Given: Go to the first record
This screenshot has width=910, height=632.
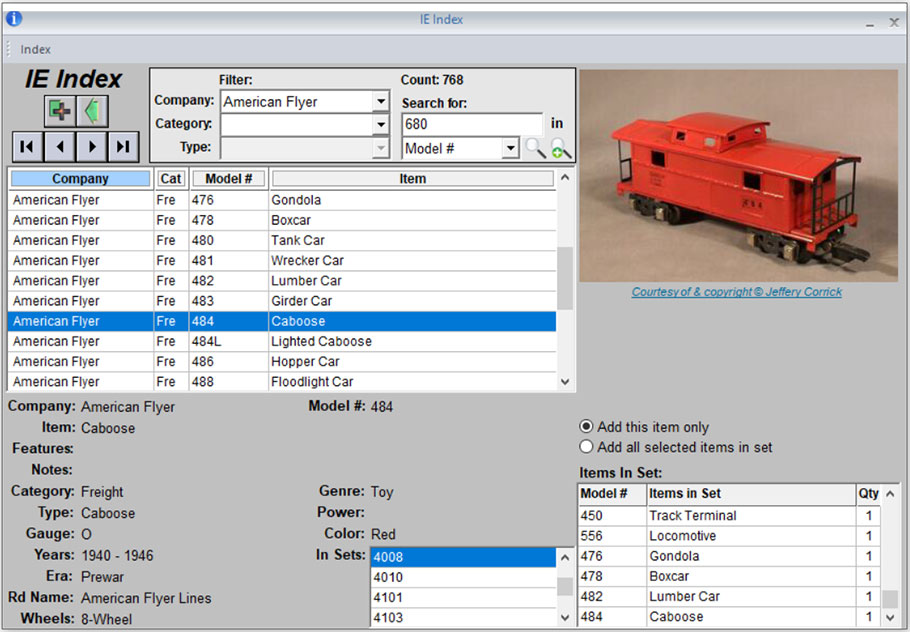Looking at the screenshot, I should tap(27, 146).
